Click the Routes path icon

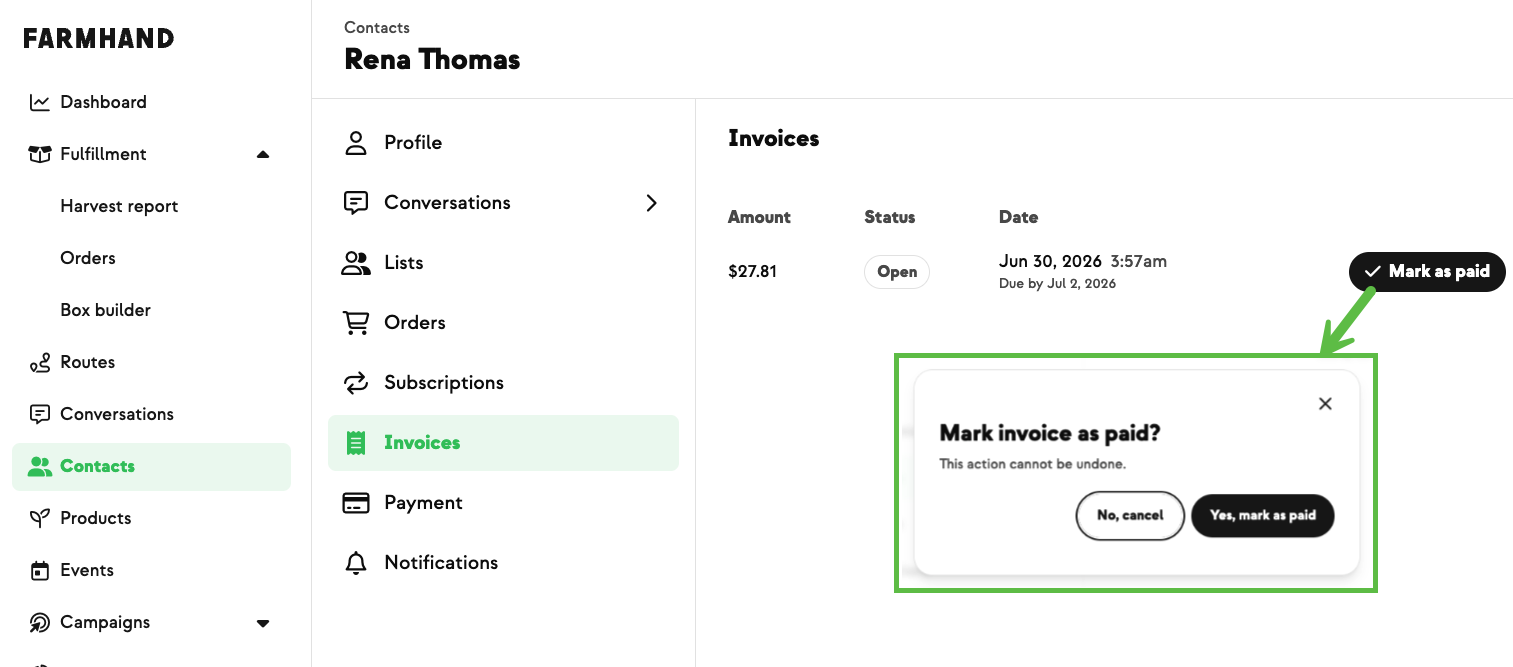[40, 362]
